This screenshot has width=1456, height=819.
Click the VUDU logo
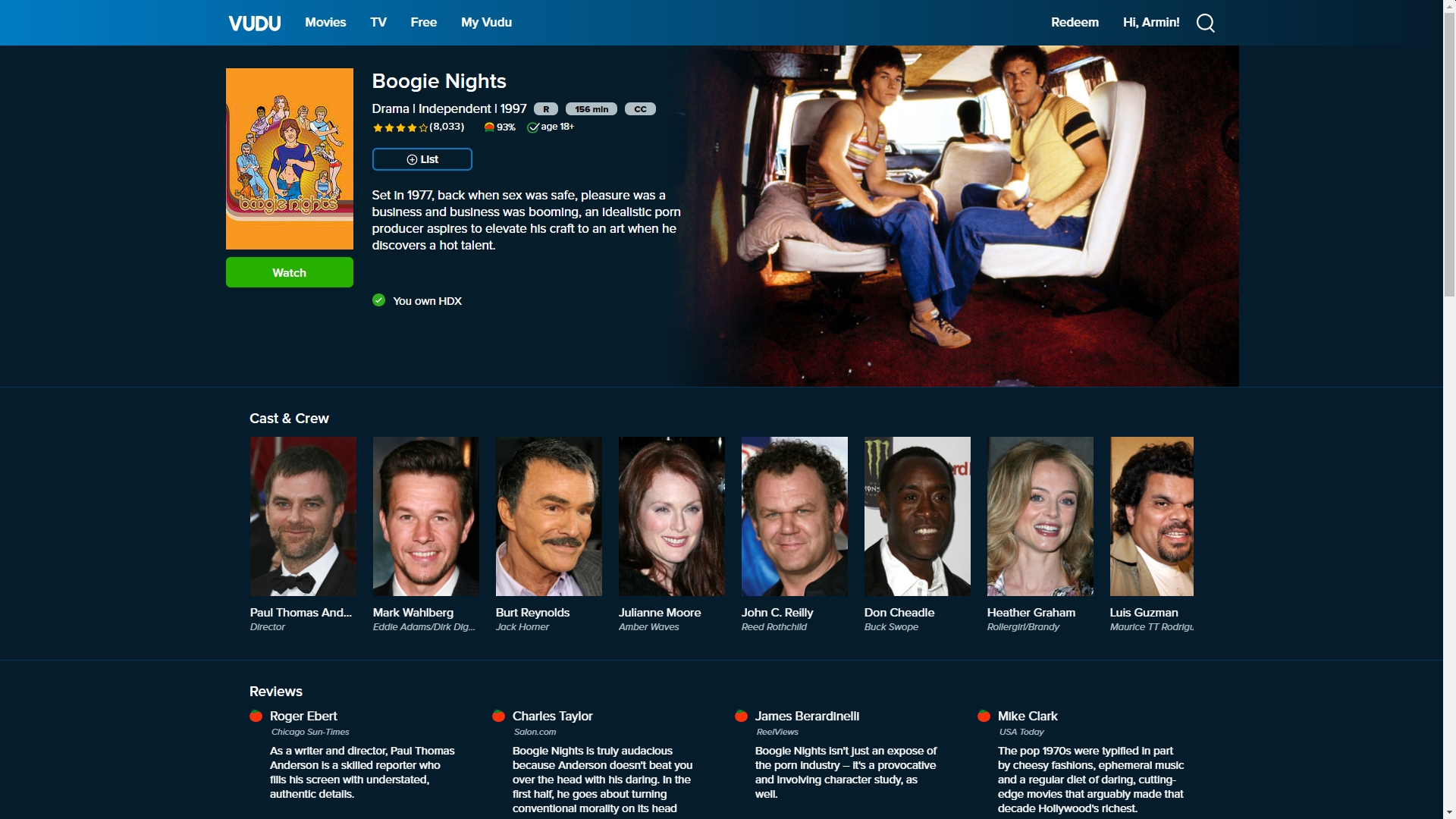tap(254, 23)
